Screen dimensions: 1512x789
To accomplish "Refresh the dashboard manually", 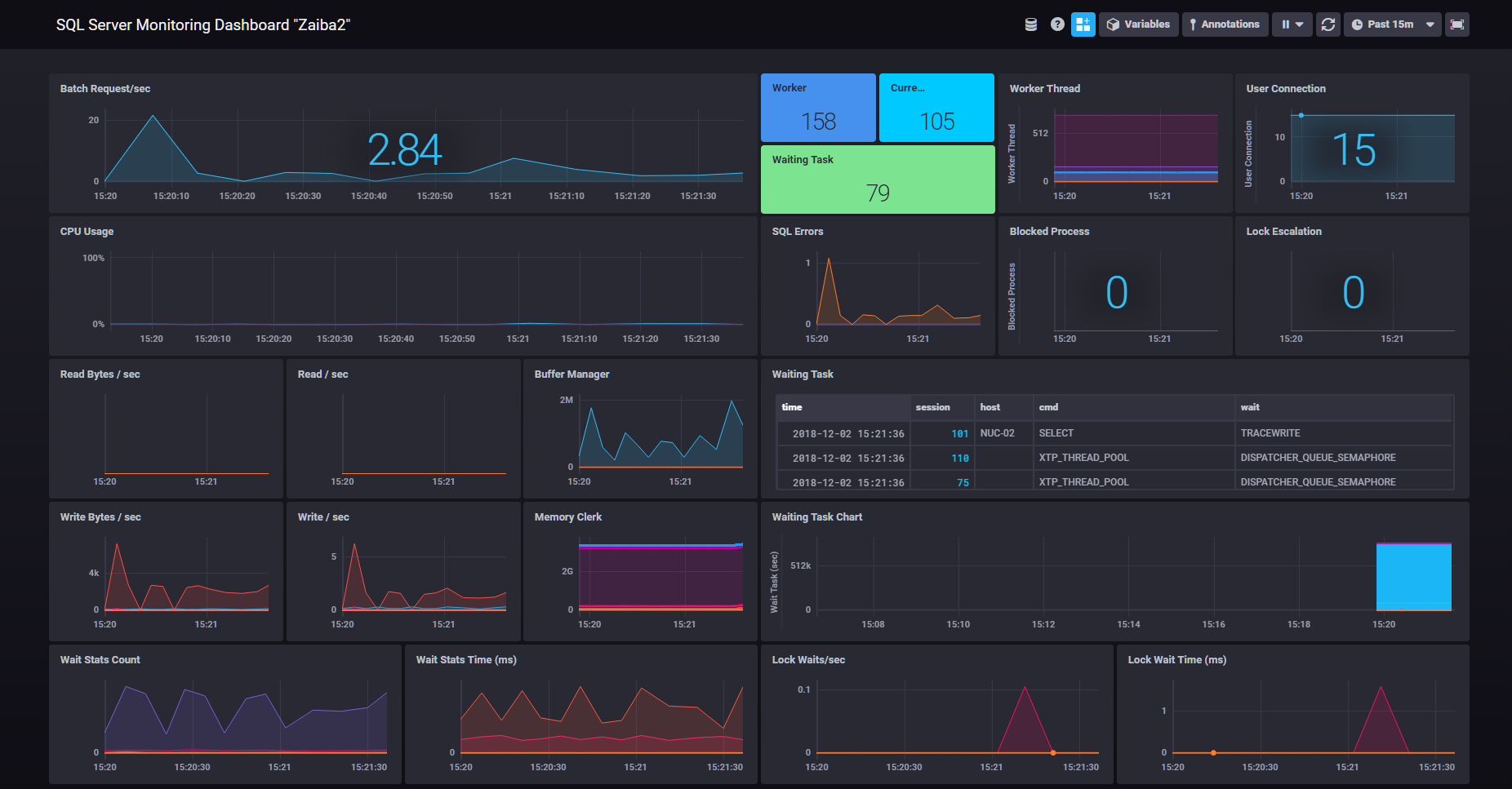I will 1328,24.
